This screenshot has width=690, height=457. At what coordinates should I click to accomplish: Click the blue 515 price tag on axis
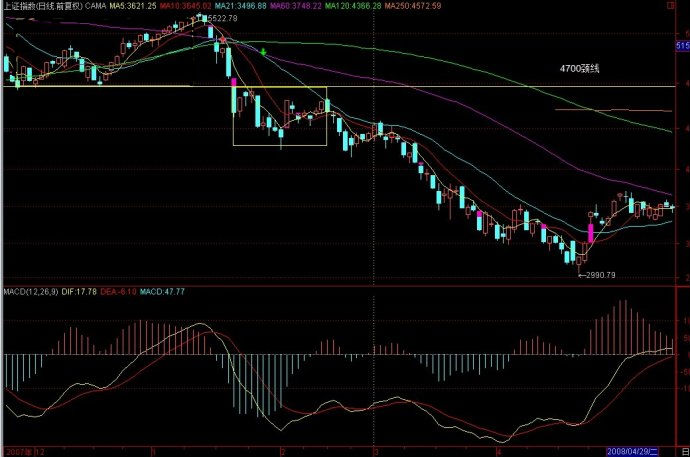tap(683, 46)
